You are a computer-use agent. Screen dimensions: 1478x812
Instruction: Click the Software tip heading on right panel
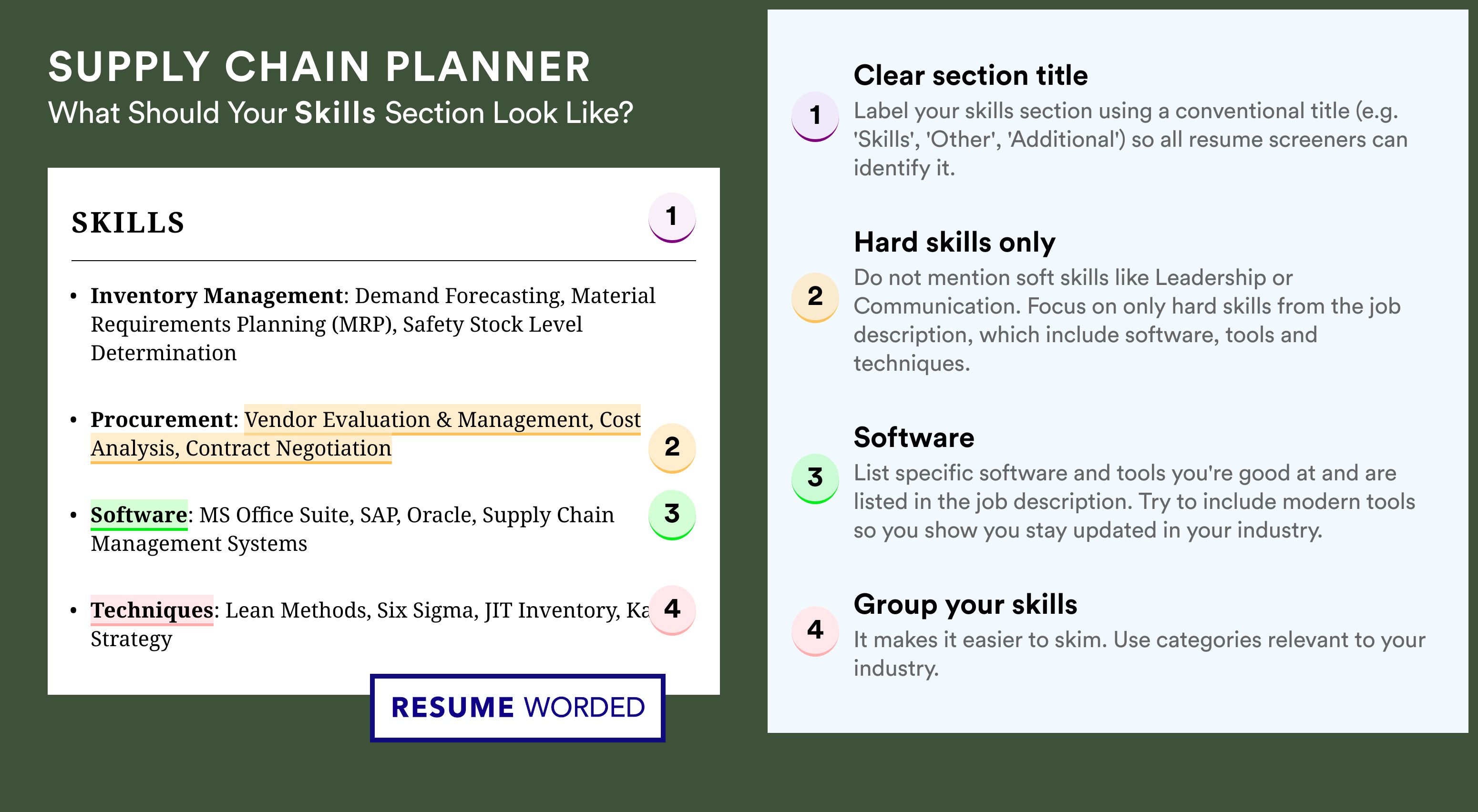pyautogui.click(x=913, y=437)
